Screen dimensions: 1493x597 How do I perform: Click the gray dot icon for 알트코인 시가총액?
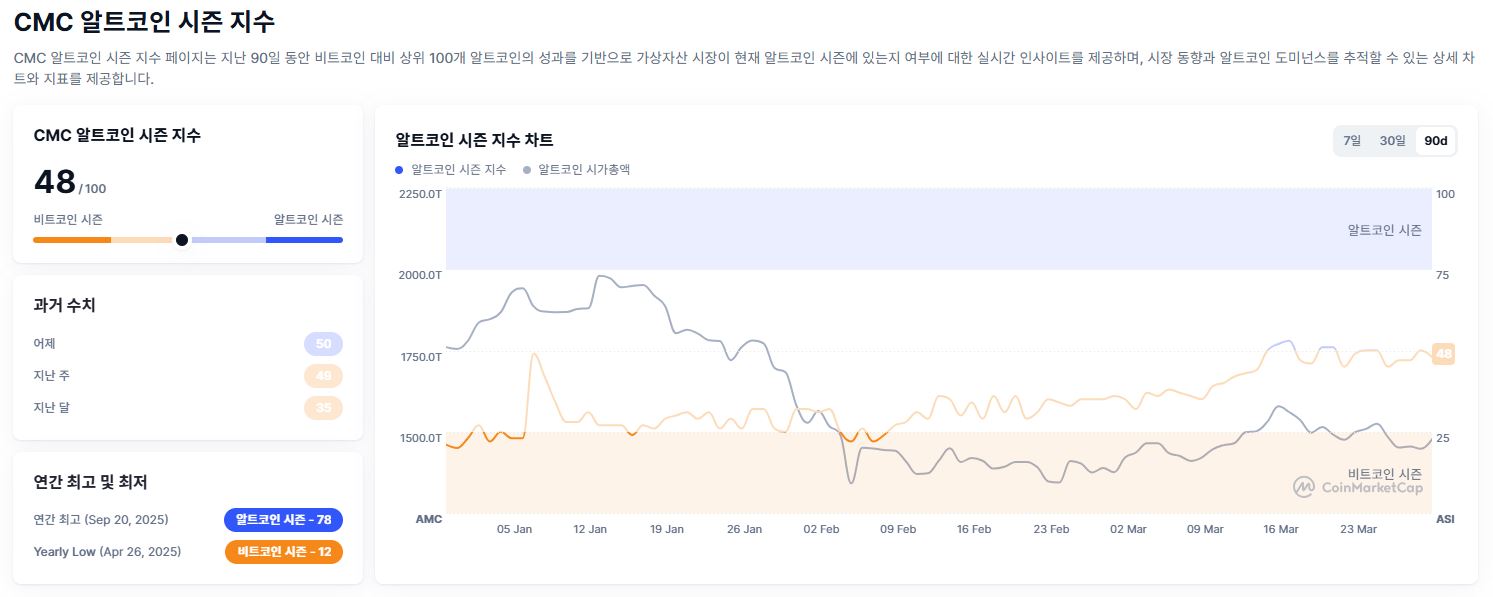(x=527, y=169)
